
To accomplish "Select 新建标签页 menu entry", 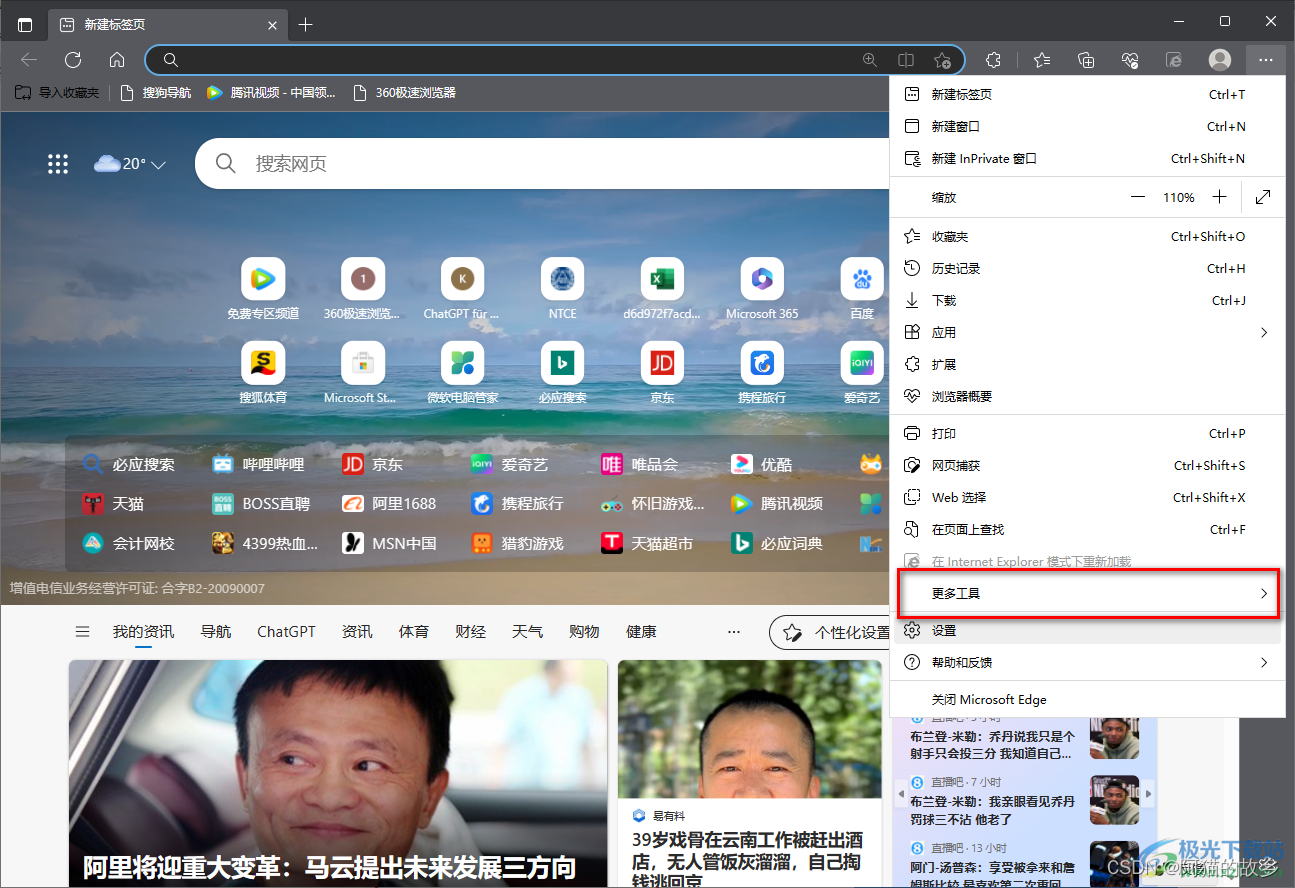I will pos(1087,94).
